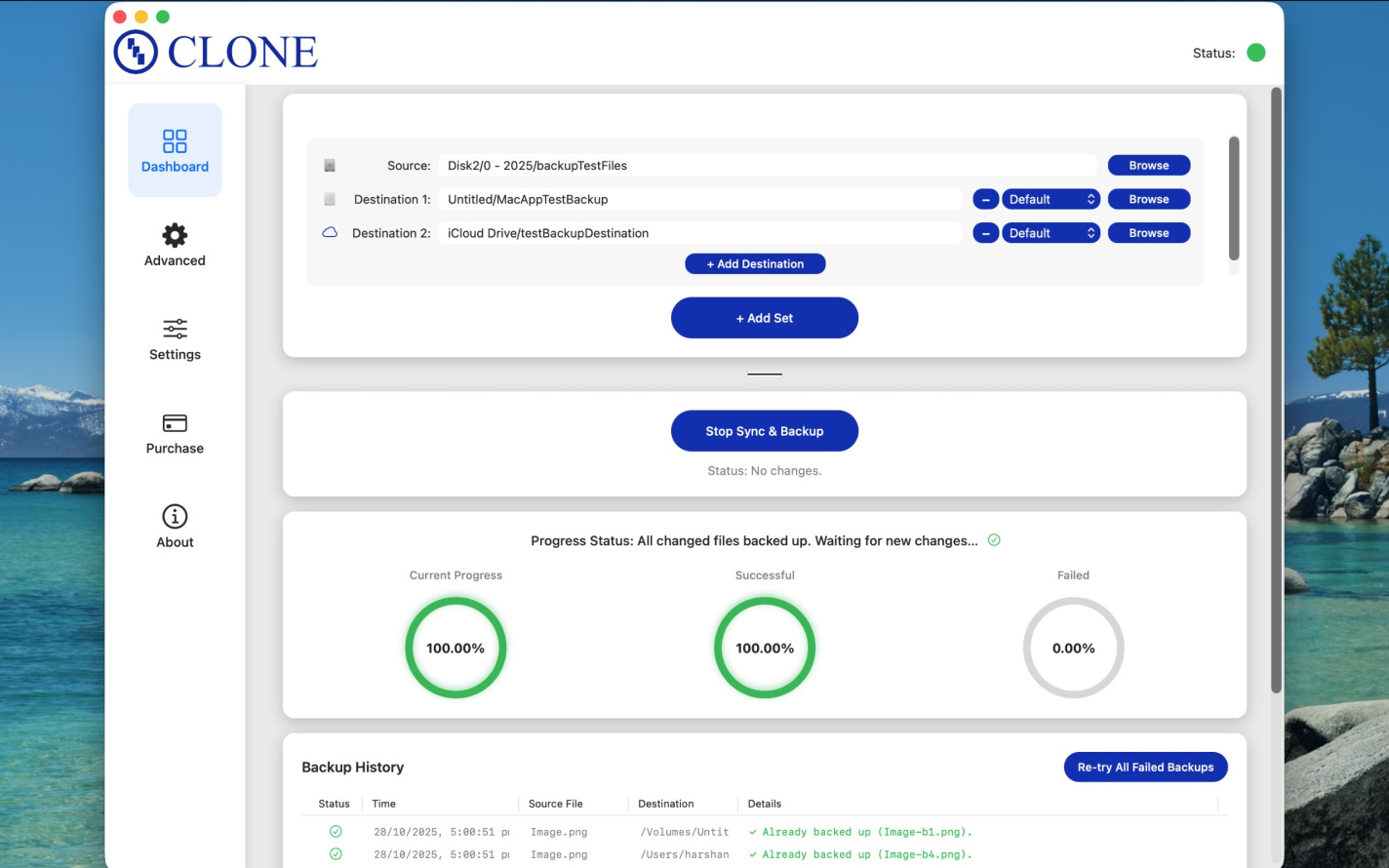Open Default dropdown for Destination 2
The height and width of the screenshot is (868, 1389).
click(x=1051, y=233)
